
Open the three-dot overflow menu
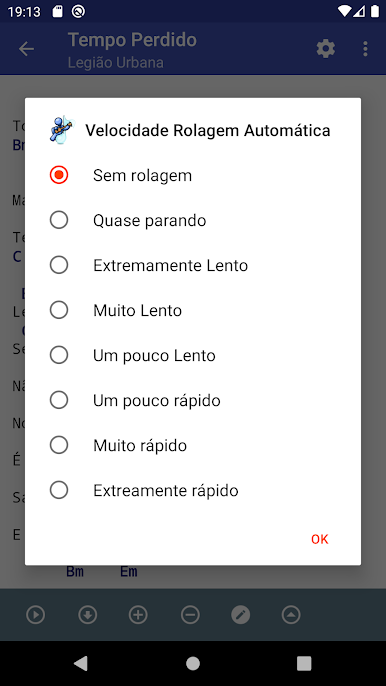tap(365, 49)
